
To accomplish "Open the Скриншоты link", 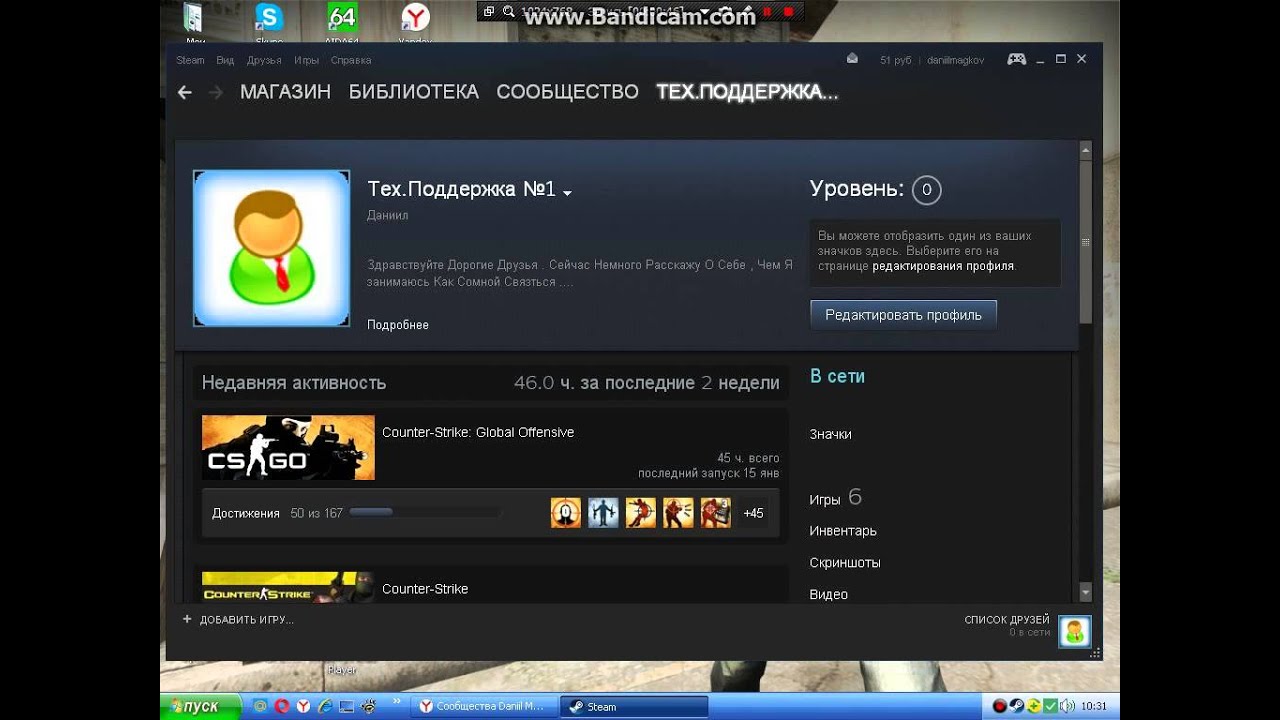I will tap(845, 563).
